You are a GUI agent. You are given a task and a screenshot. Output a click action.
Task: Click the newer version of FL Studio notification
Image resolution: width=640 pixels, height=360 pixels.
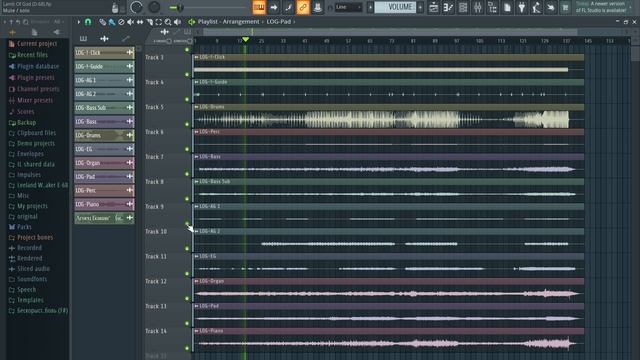pos(600,7)
